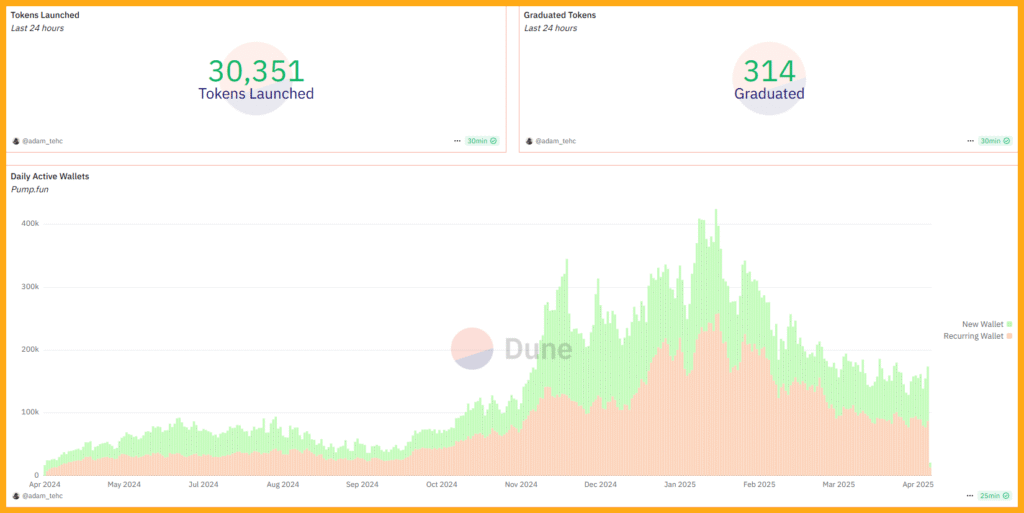Click author avatar in the Graduated Tokens panel

coord(530,141)
